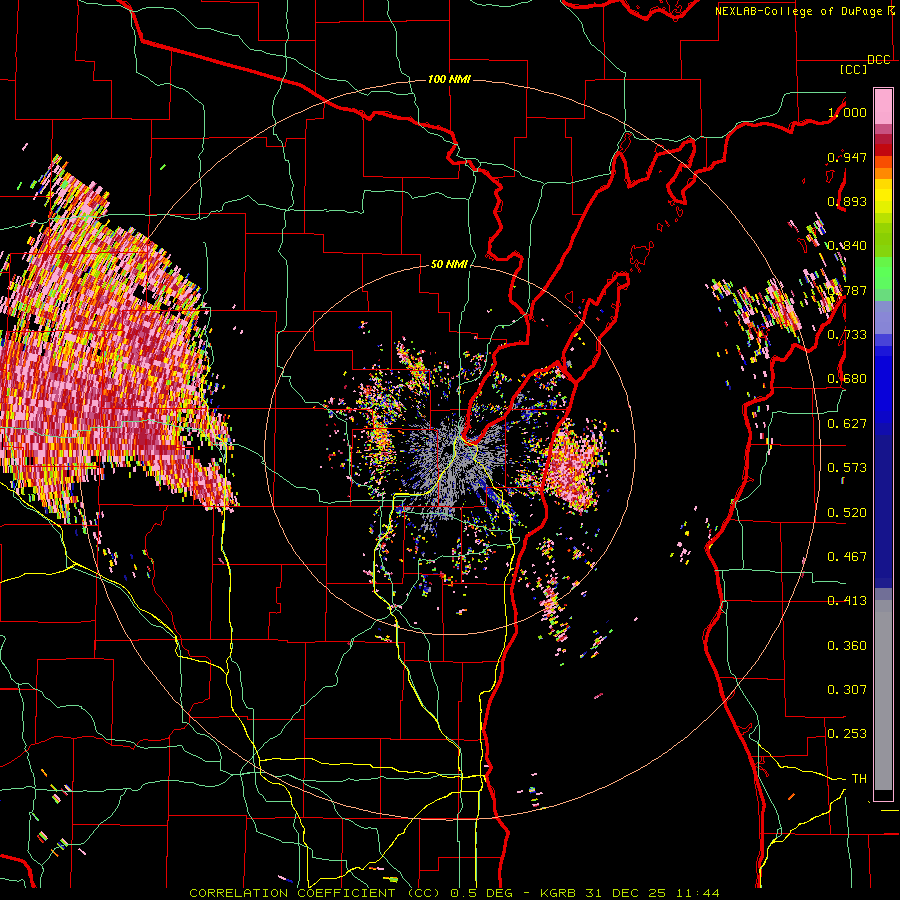Click the 0.5 DEG elevation text
Screen dimensions: 900x900
(x=481, y=893)
